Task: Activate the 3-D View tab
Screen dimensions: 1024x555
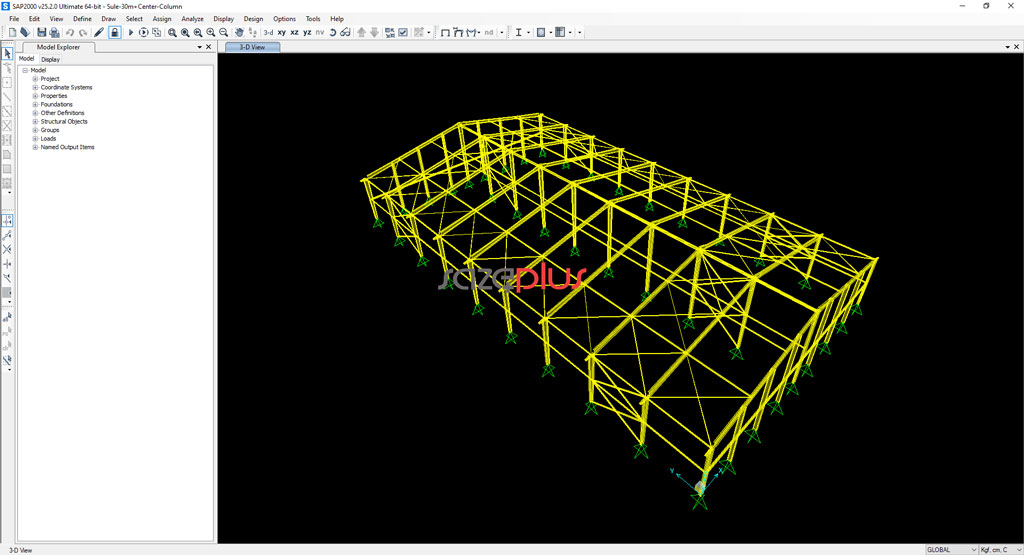Action: pos(252,47)
